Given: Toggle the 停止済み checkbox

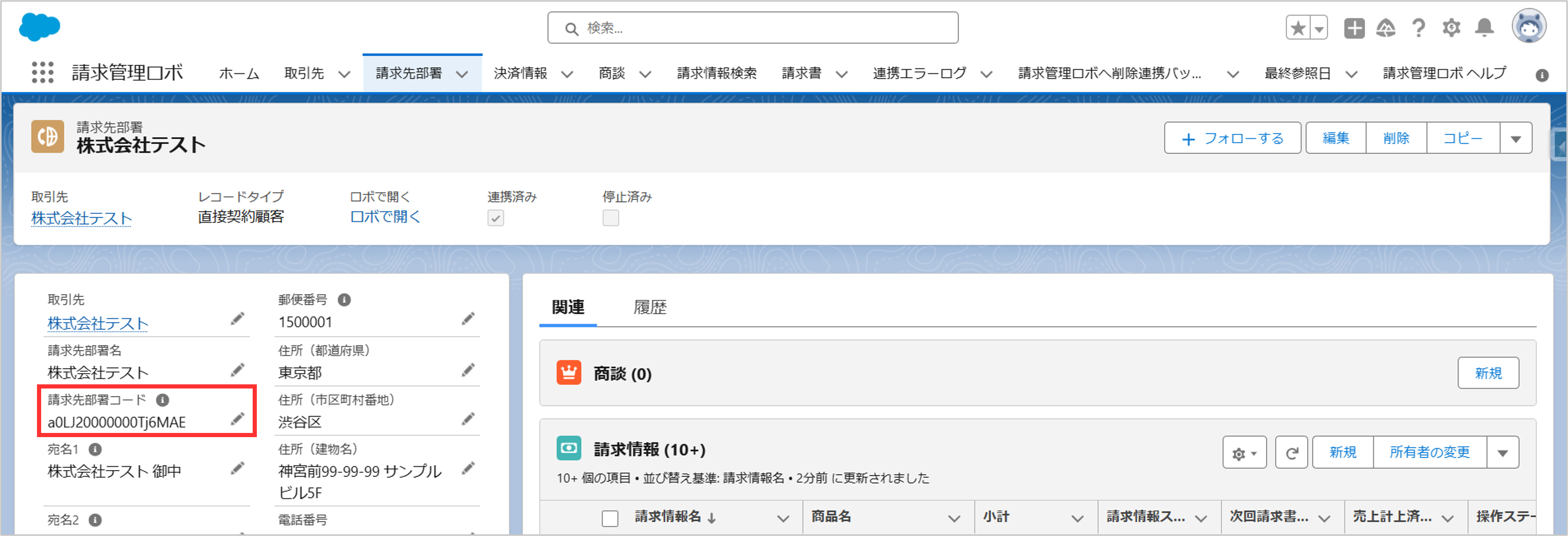Looking at the screenshot, I should pyautogui.click(x=610, y=218).
